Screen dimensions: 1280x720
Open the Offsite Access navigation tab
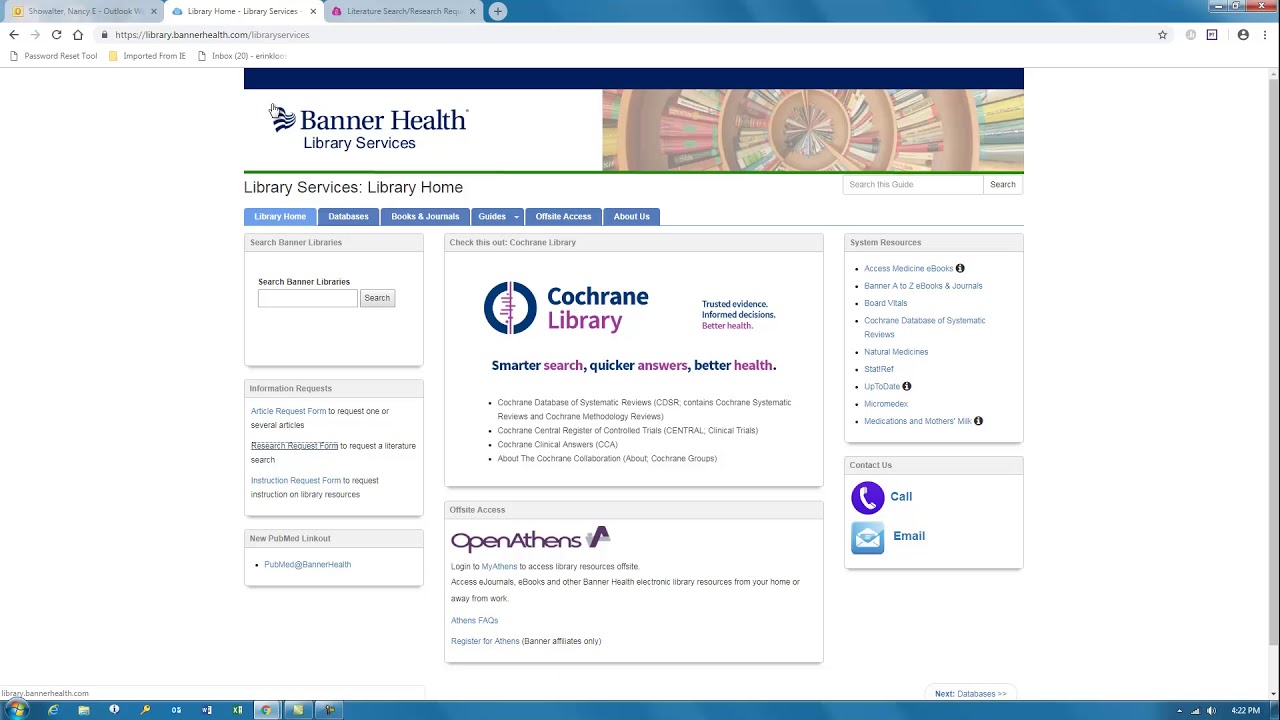pos(563,217)
